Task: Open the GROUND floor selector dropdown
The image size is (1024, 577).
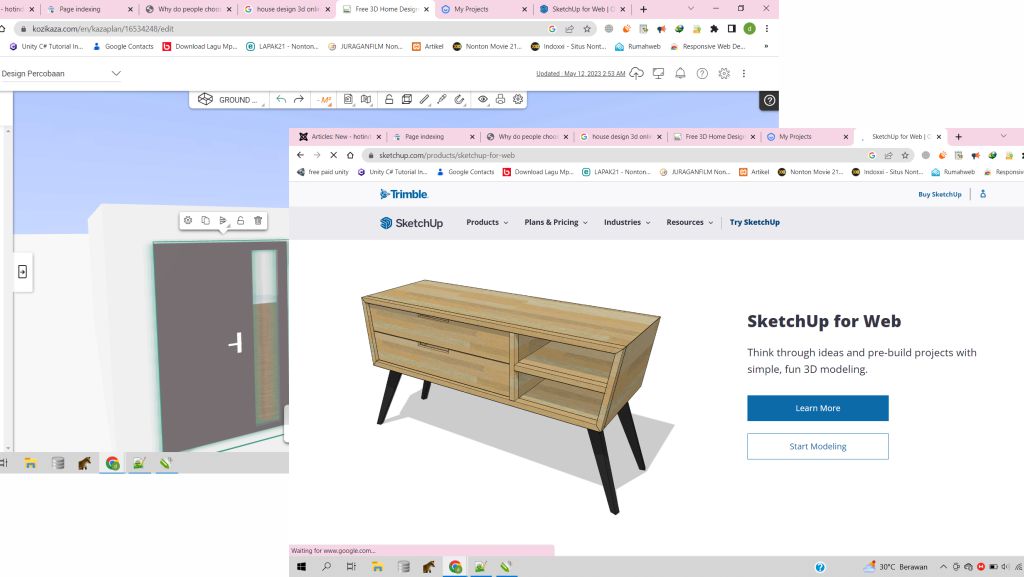Action: (238, 99)
